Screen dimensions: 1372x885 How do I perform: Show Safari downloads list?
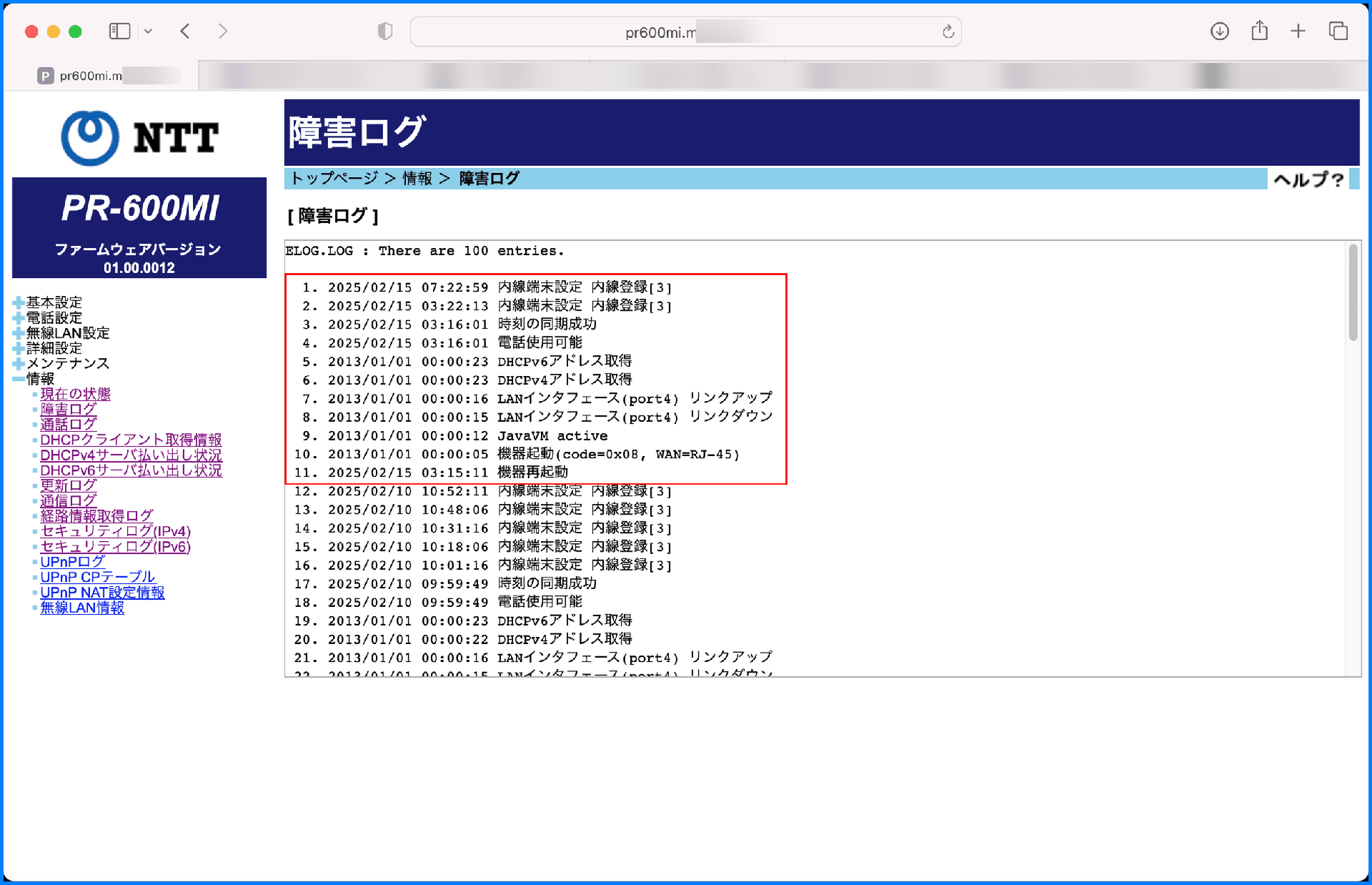[1220, 31]
